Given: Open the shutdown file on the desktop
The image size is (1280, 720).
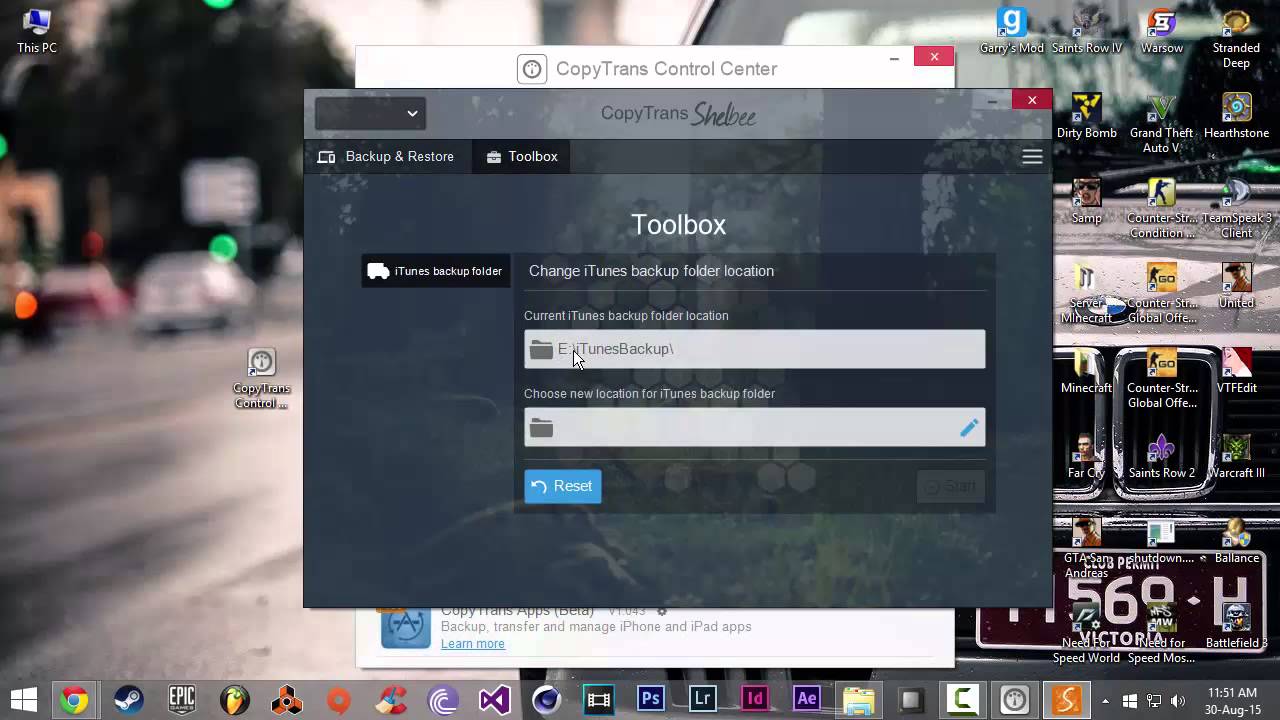Looking at the screenshot, I should point(1162,541).
